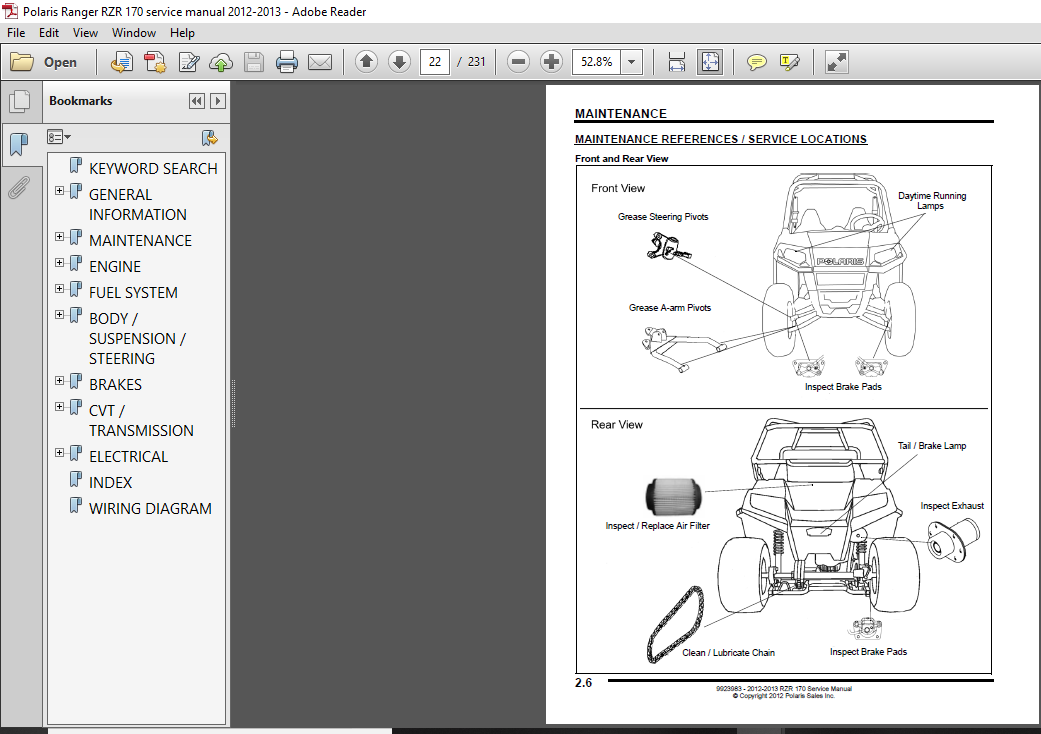
Task: Click the zoom field showing 52.8%
Action: coord(597,62)
